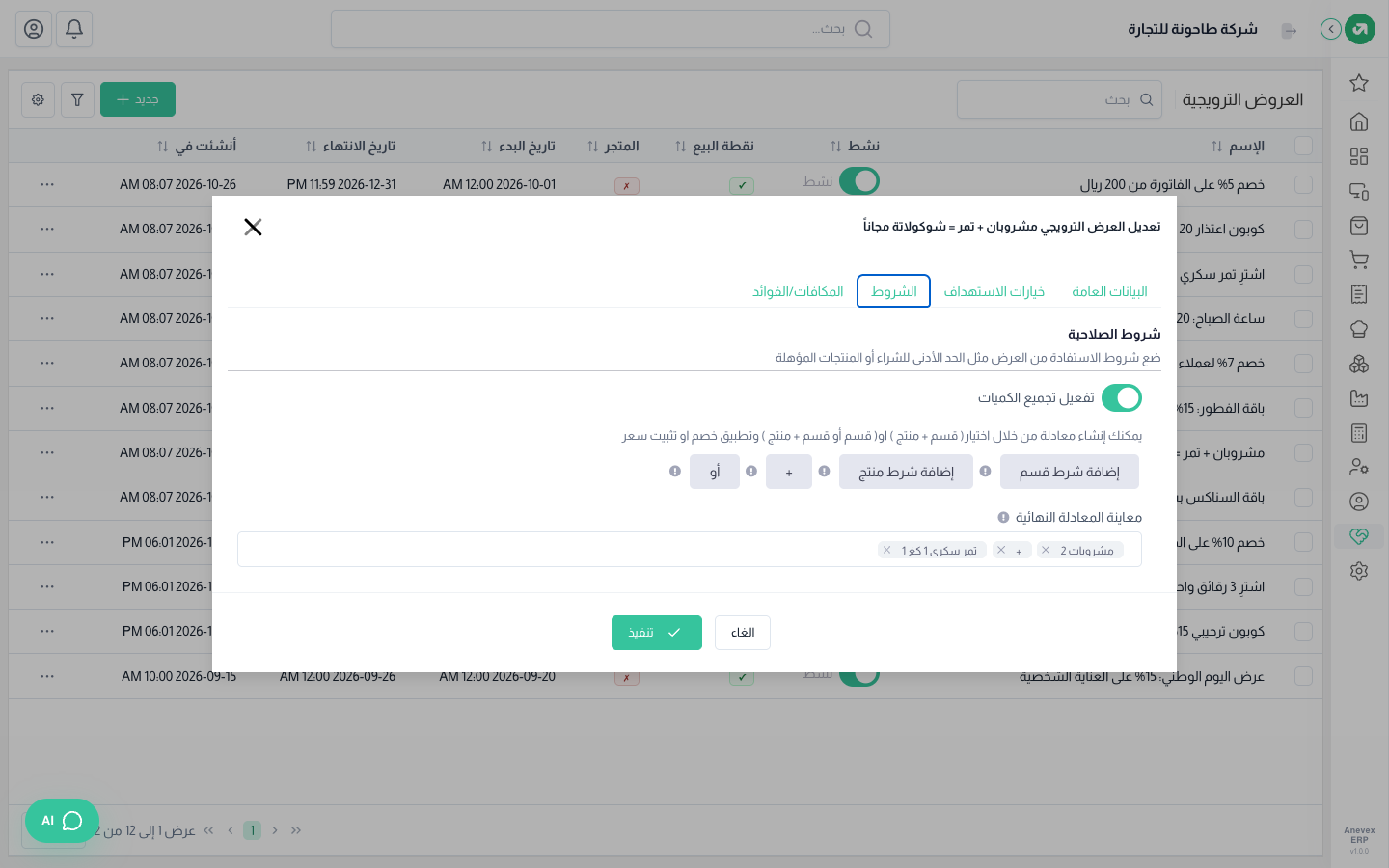Open the user profile icon in the top bar
The height and width of the screenshot is (868, 1389).
pyautogui.click(x=34, y=29)
